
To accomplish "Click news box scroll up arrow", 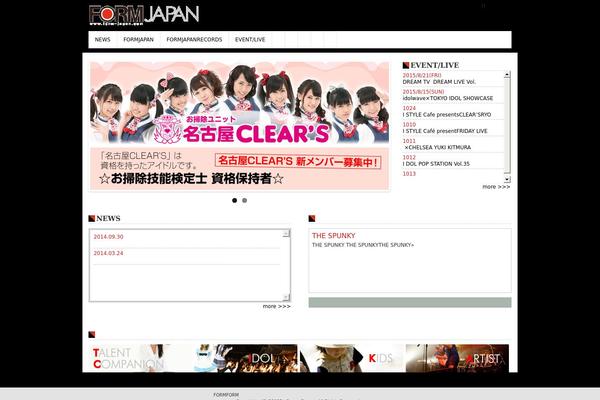I will [x=286, y=233].
